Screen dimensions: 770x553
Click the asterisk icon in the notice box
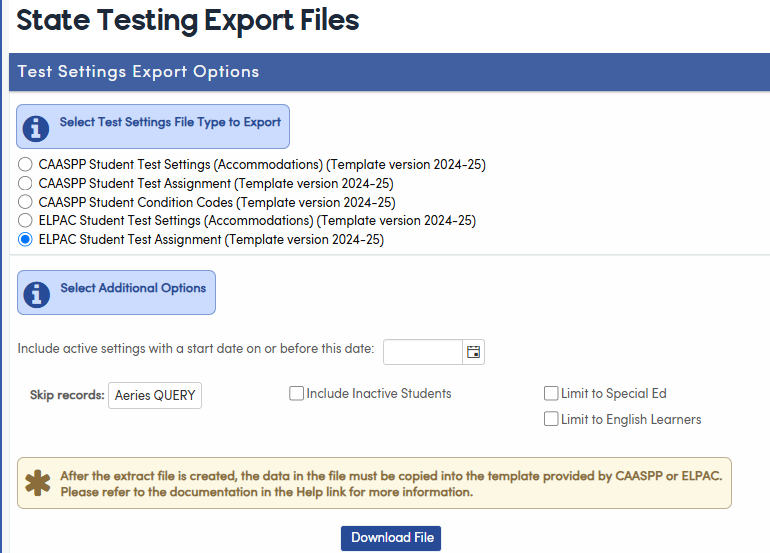pos(38,483)
